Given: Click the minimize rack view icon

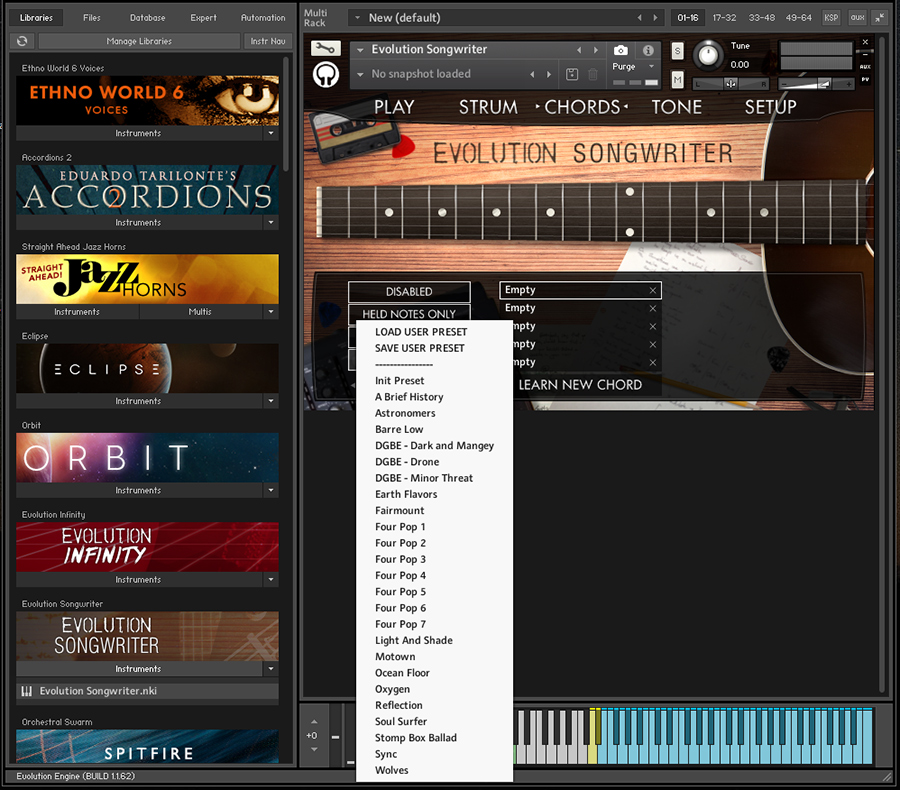Looking at the screenshot, I should [879, 18].
